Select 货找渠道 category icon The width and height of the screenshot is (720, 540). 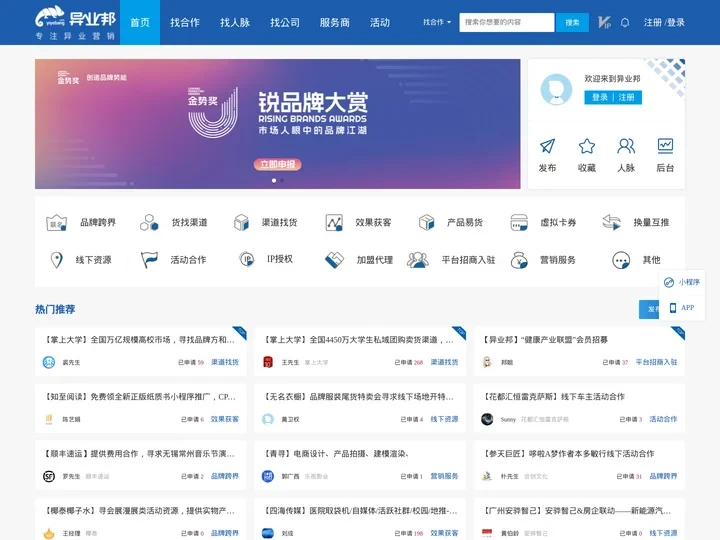[149, 222]
